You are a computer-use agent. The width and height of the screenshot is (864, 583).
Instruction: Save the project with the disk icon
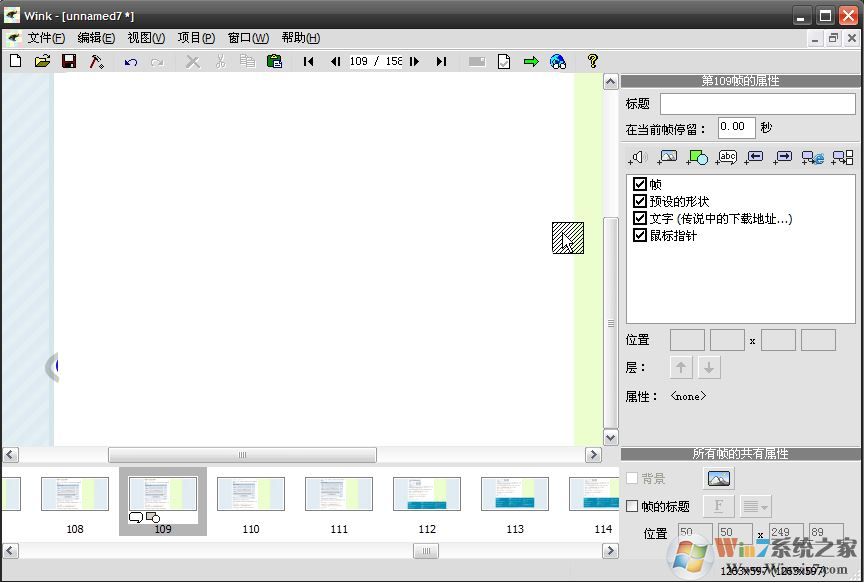pos(68,61)
